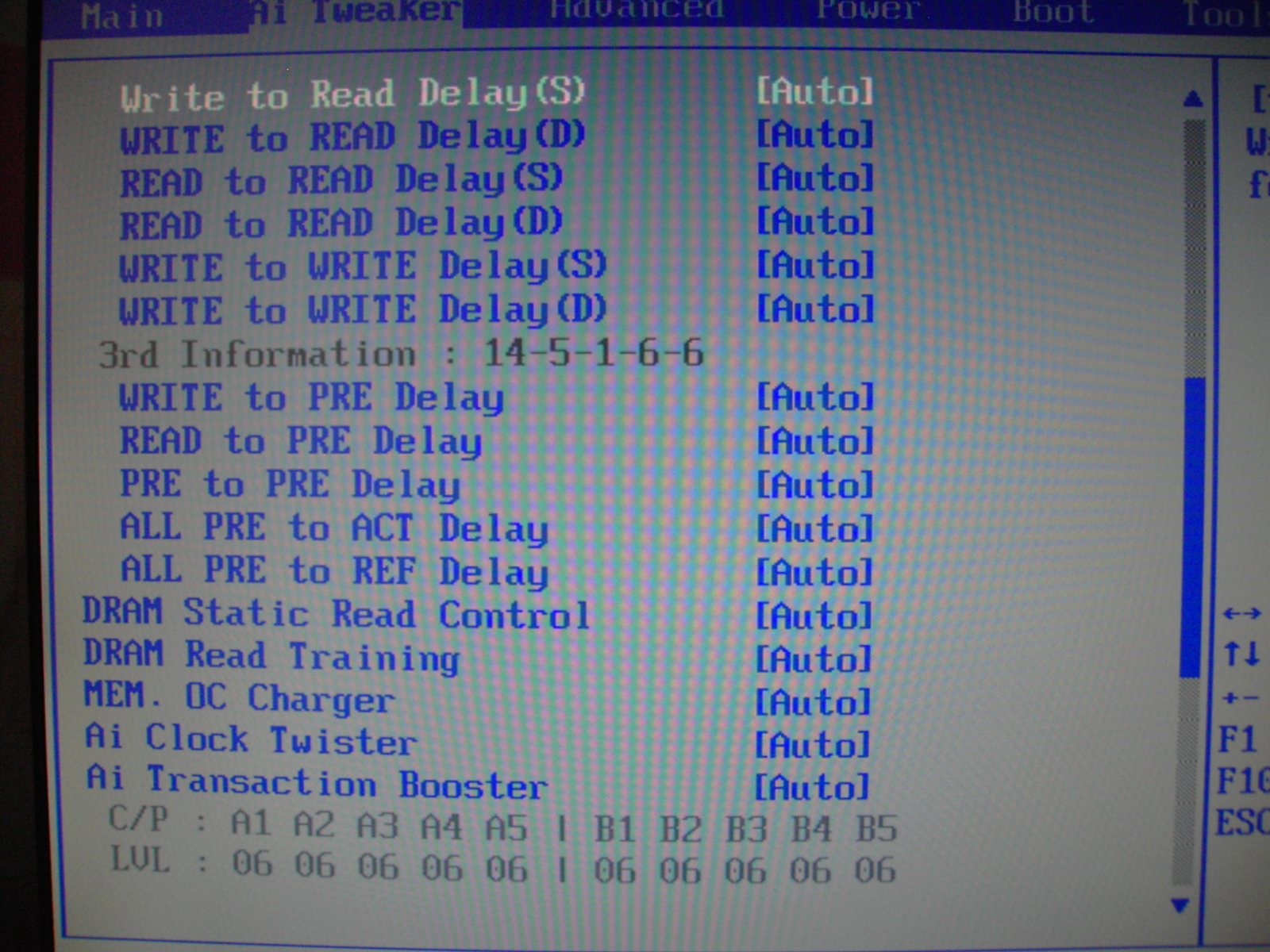The image size is (1270, 952).
Task: Click the C/P A1 to B5 row
Action: tap(503, 825)
